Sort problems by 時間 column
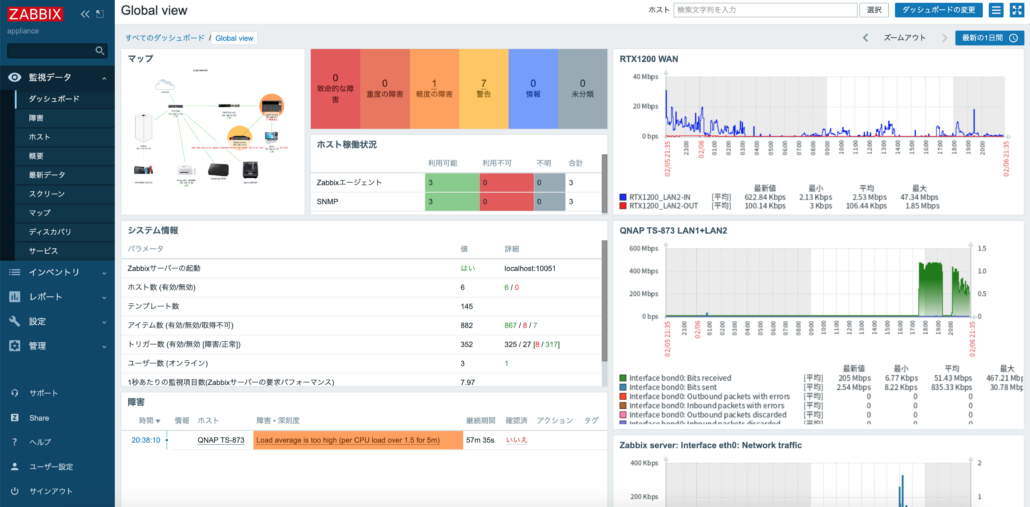The width and height of the screenshot is (1030, 507). [x=150, y=420]
